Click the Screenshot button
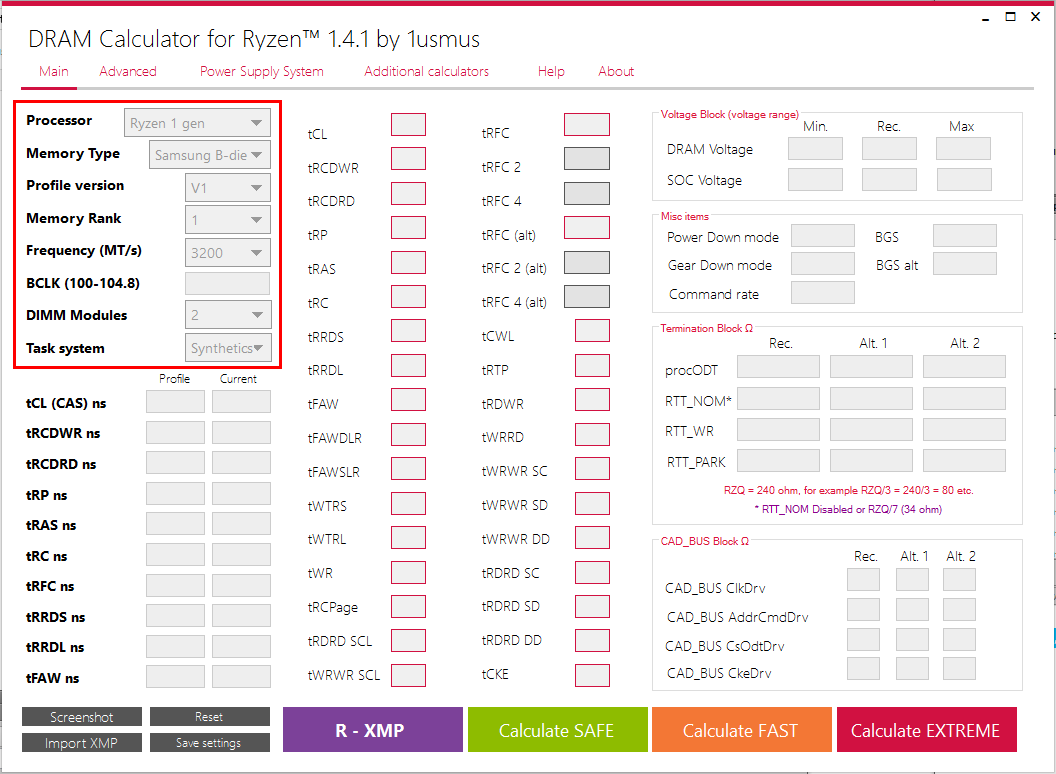This screenshot has width=1056, height=774. (x=81, y=717)
